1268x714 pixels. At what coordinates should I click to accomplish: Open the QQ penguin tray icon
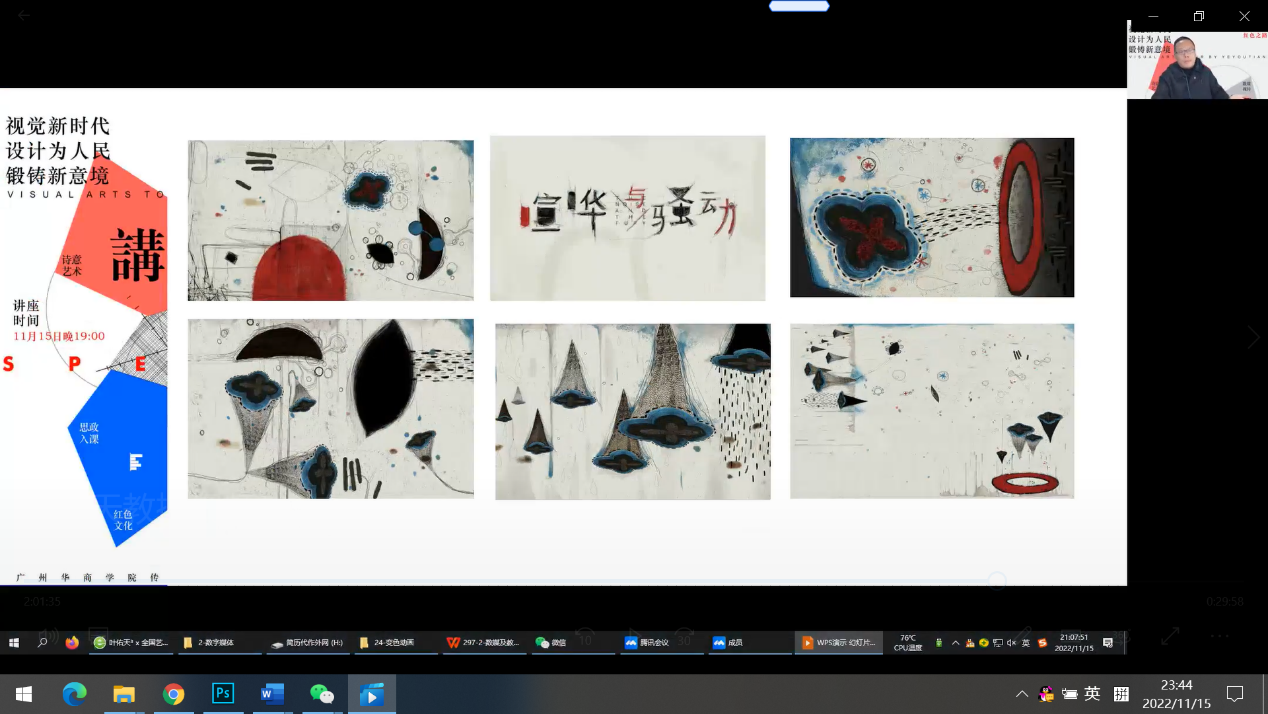click(x=1046, y=694)
